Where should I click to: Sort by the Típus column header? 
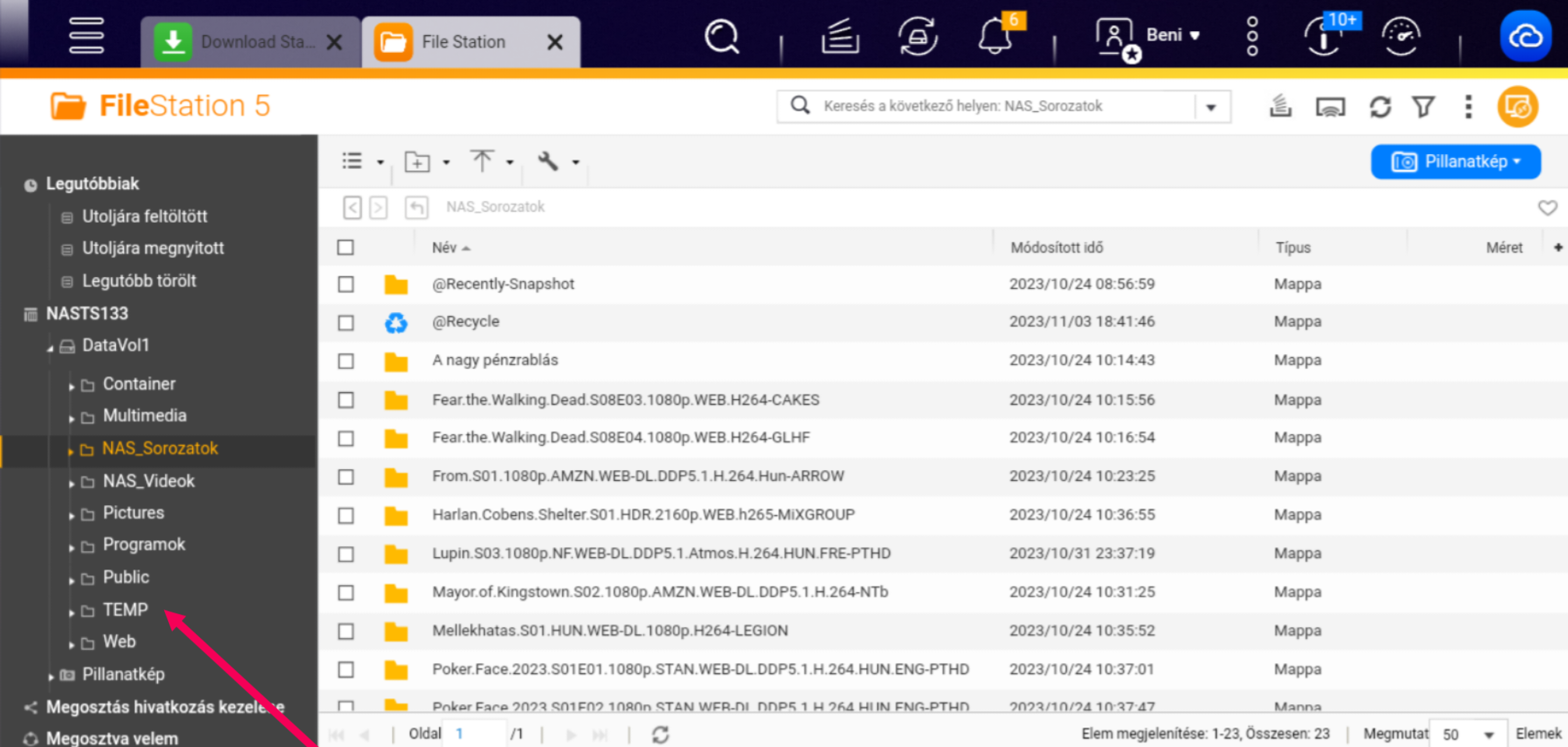[x=1293, y=247]
